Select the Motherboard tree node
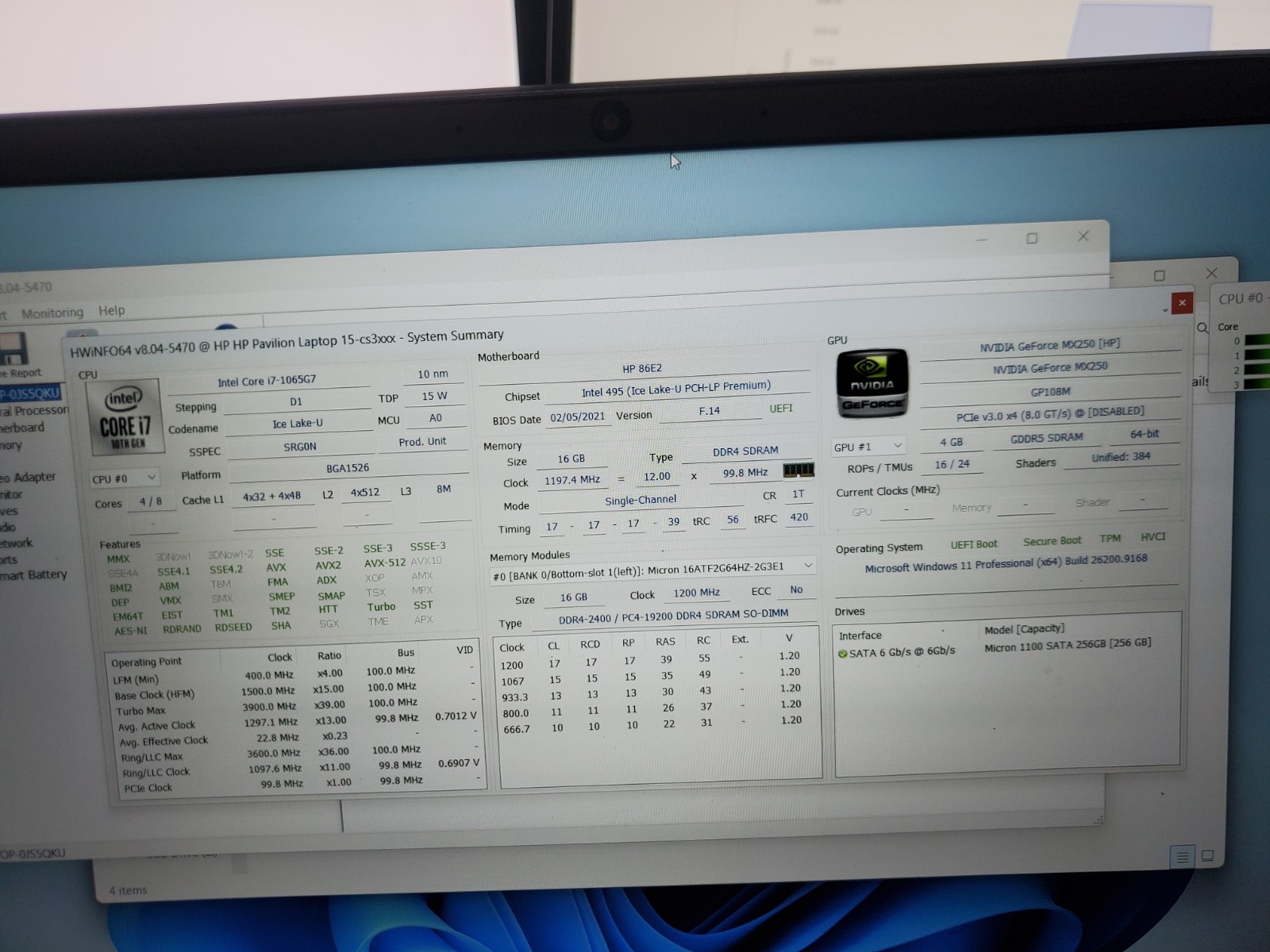This screenshot has width=1270, height=952. coord(22,428)
